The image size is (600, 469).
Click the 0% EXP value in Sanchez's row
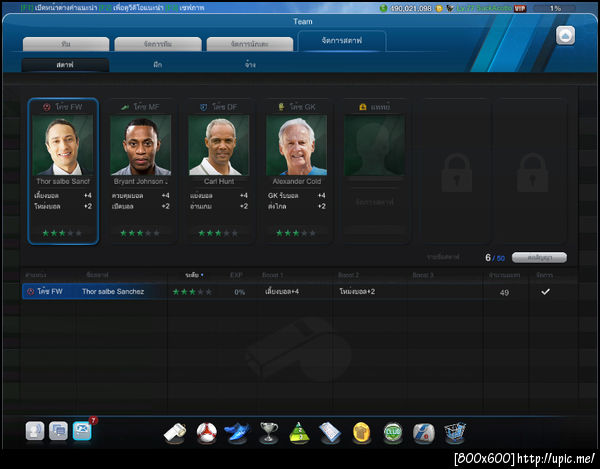click(x=240, y=292)
